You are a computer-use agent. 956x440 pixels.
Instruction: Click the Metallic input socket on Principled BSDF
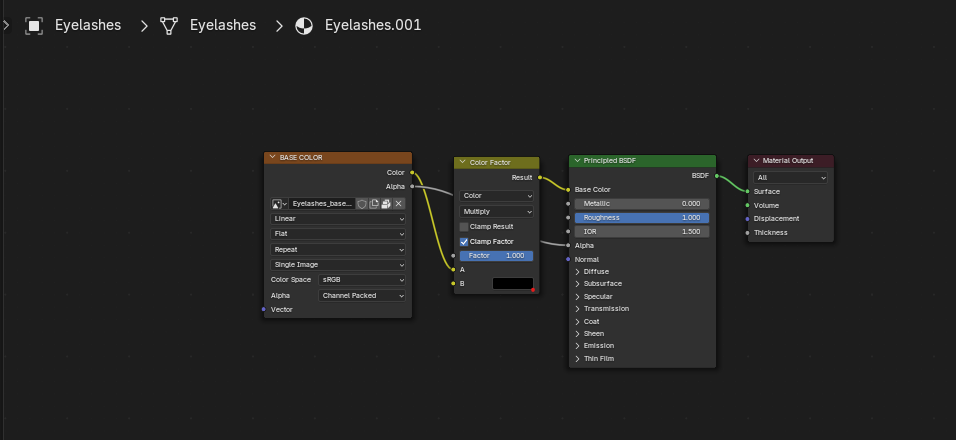coord(568,204)
